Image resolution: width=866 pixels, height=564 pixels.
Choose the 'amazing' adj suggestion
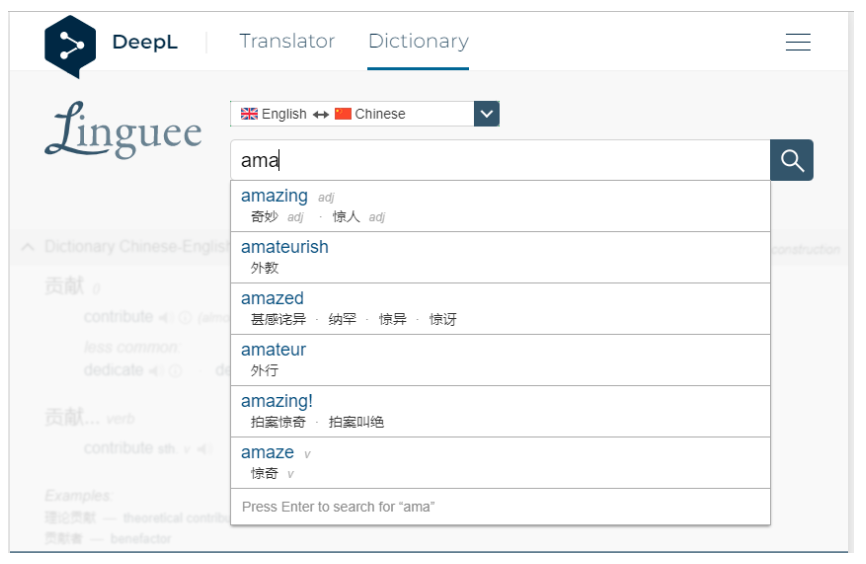click(500, 206)
